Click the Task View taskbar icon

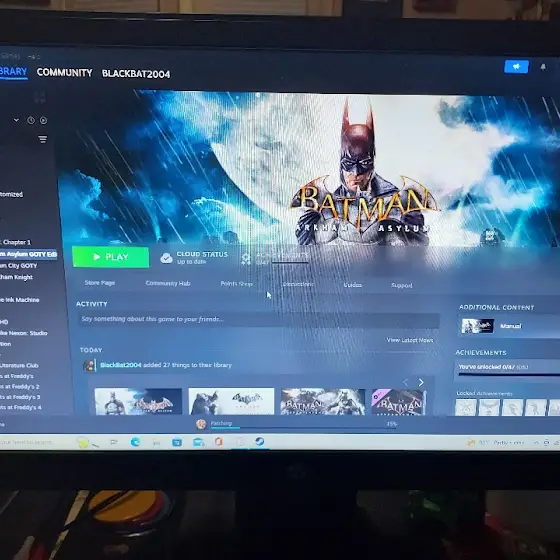(114, 442)
